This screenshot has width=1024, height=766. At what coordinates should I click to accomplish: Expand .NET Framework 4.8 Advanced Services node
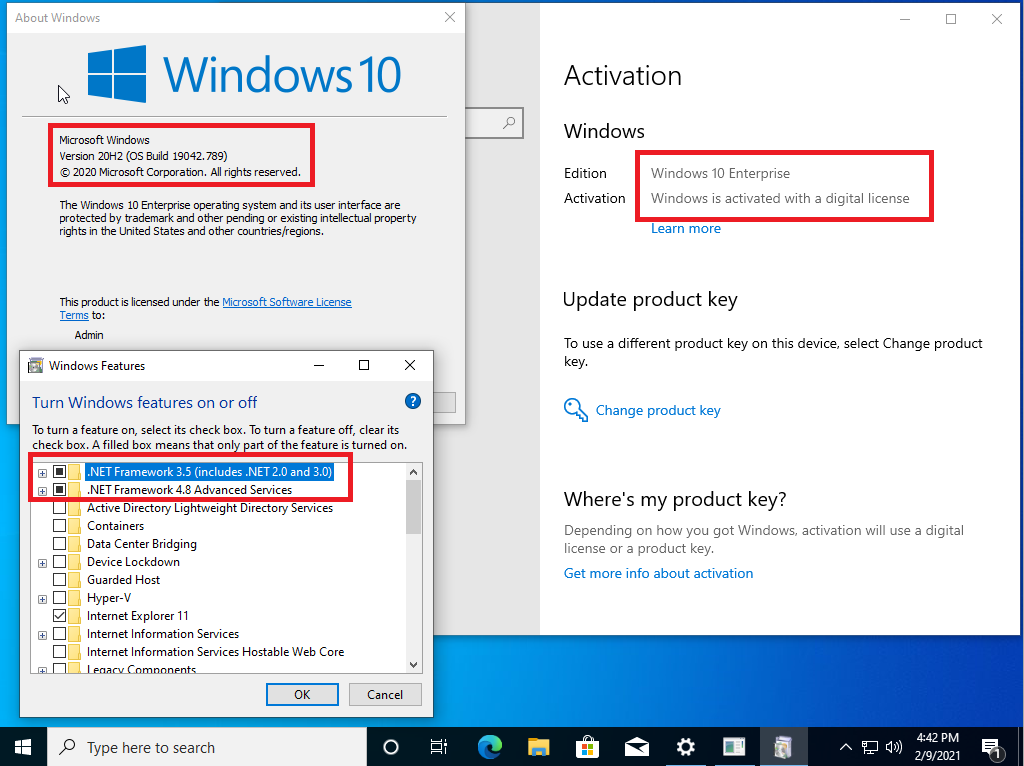click(x=42, y=490)
